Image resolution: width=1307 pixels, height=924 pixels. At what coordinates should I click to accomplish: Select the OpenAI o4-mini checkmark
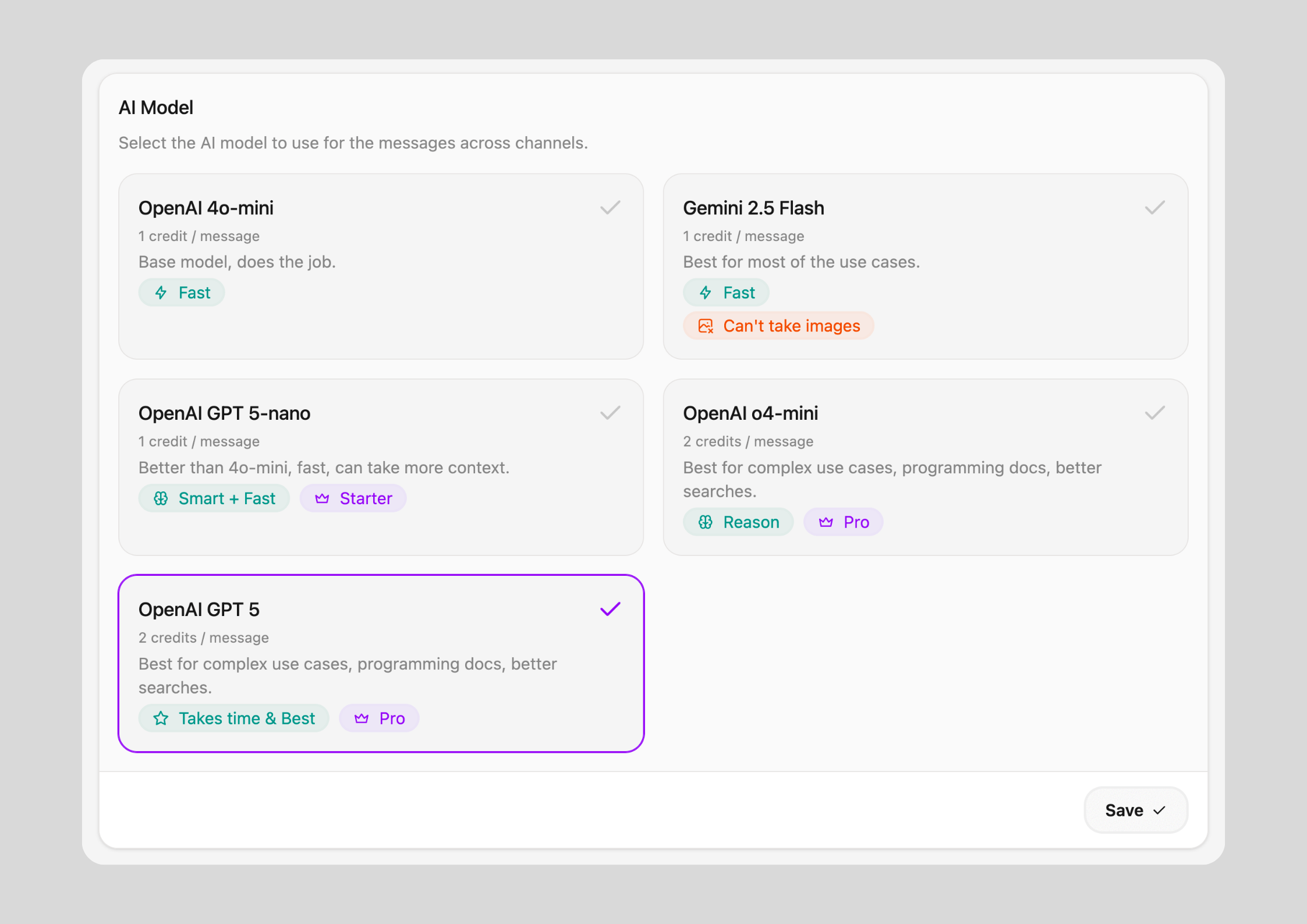point(1154,413)
